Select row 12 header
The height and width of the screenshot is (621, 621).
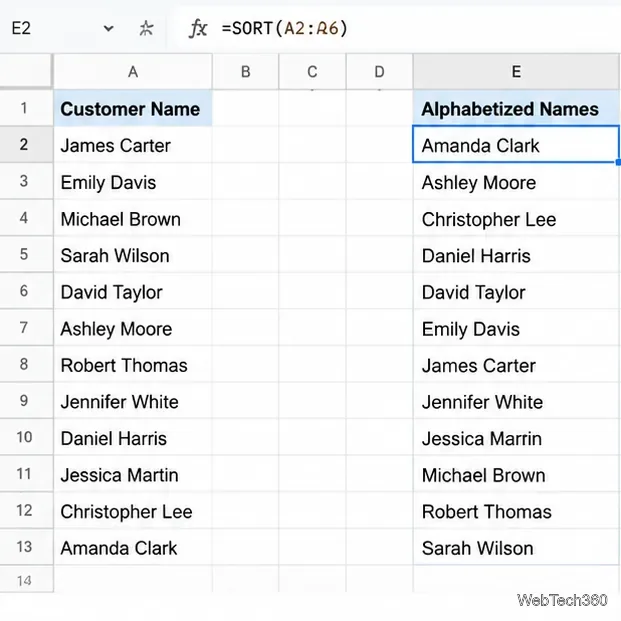(x=26, y=511)
